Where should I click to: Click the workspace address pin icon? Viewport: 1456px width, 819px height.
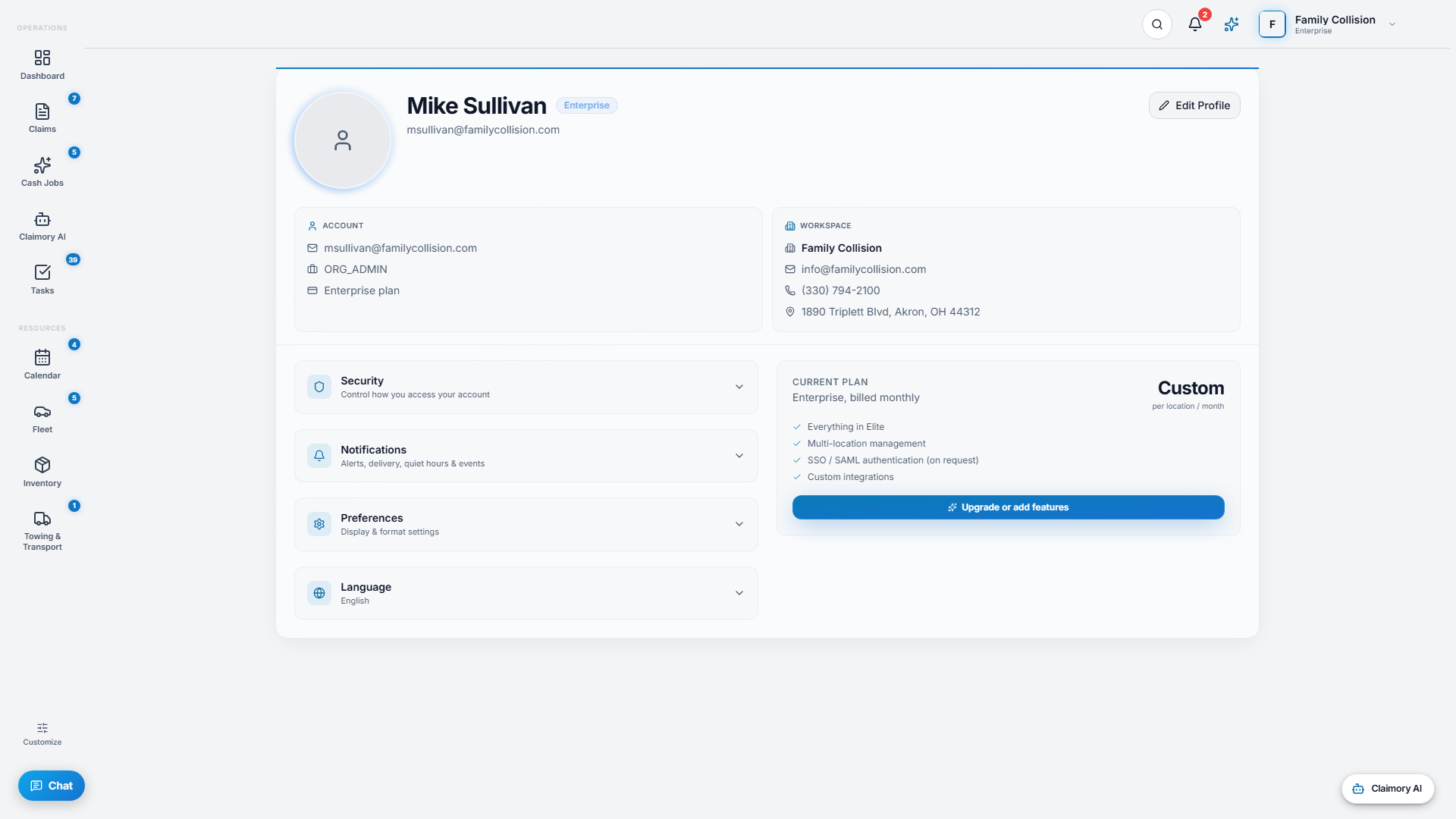pos(790,312)
